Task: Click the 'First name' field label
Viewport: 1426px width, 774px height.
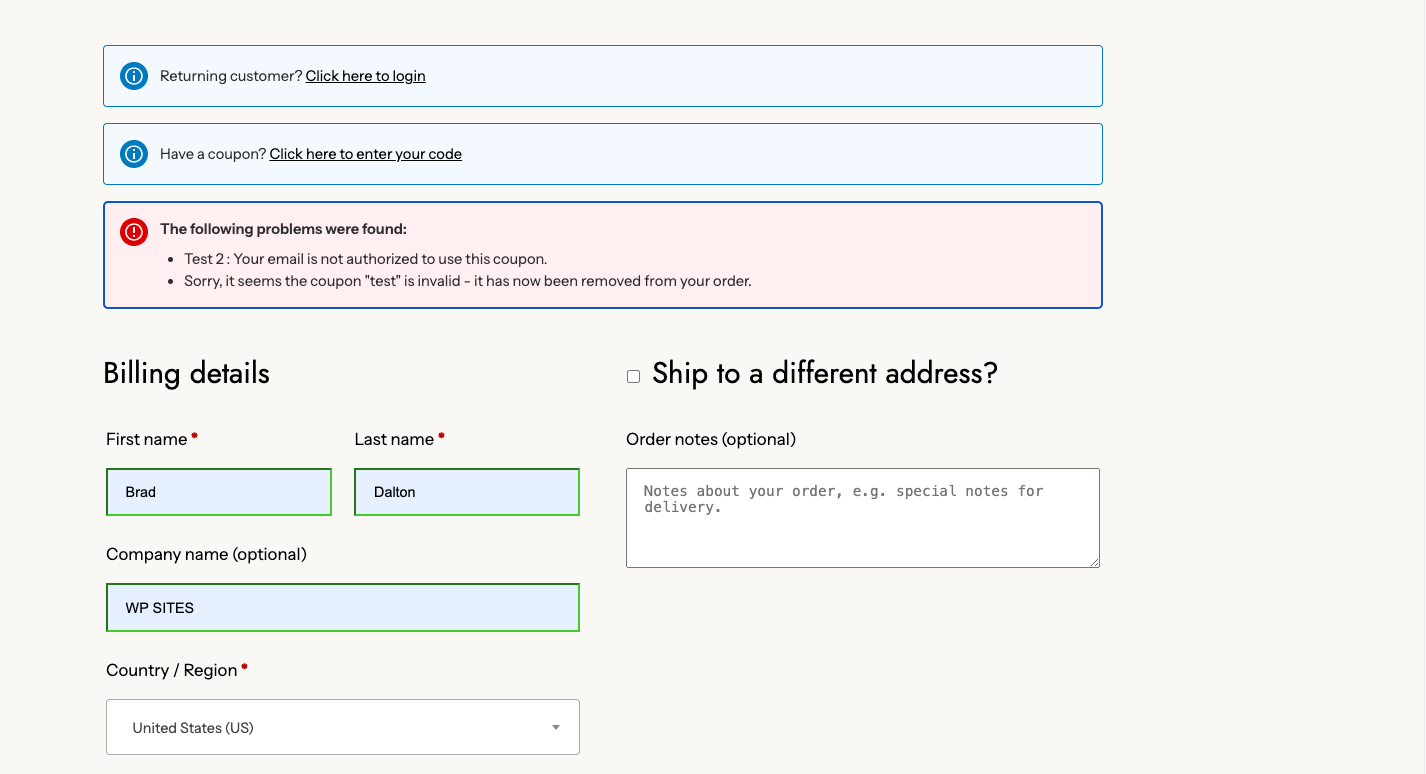Action: [x=146, y=439]
